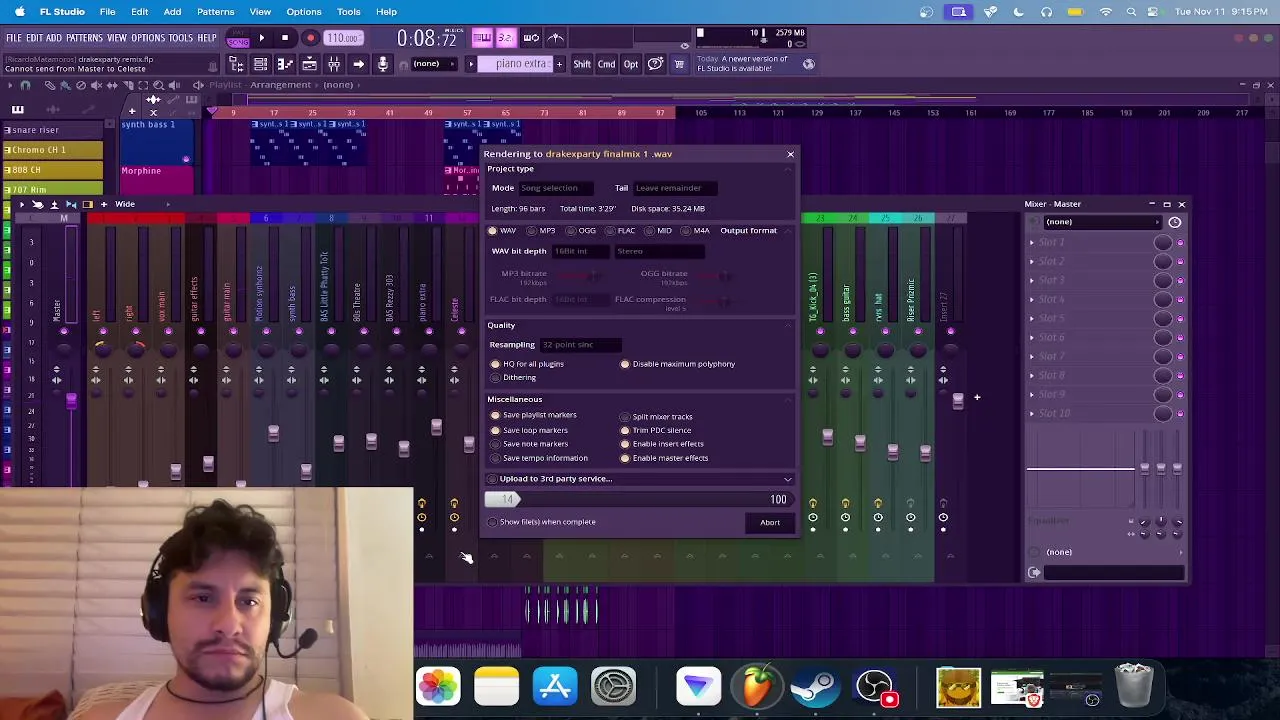Open the Mode Song selection dropdown
Image resolution: width=1280 pixels, height=720 pixels.
(x=555, y=188)
